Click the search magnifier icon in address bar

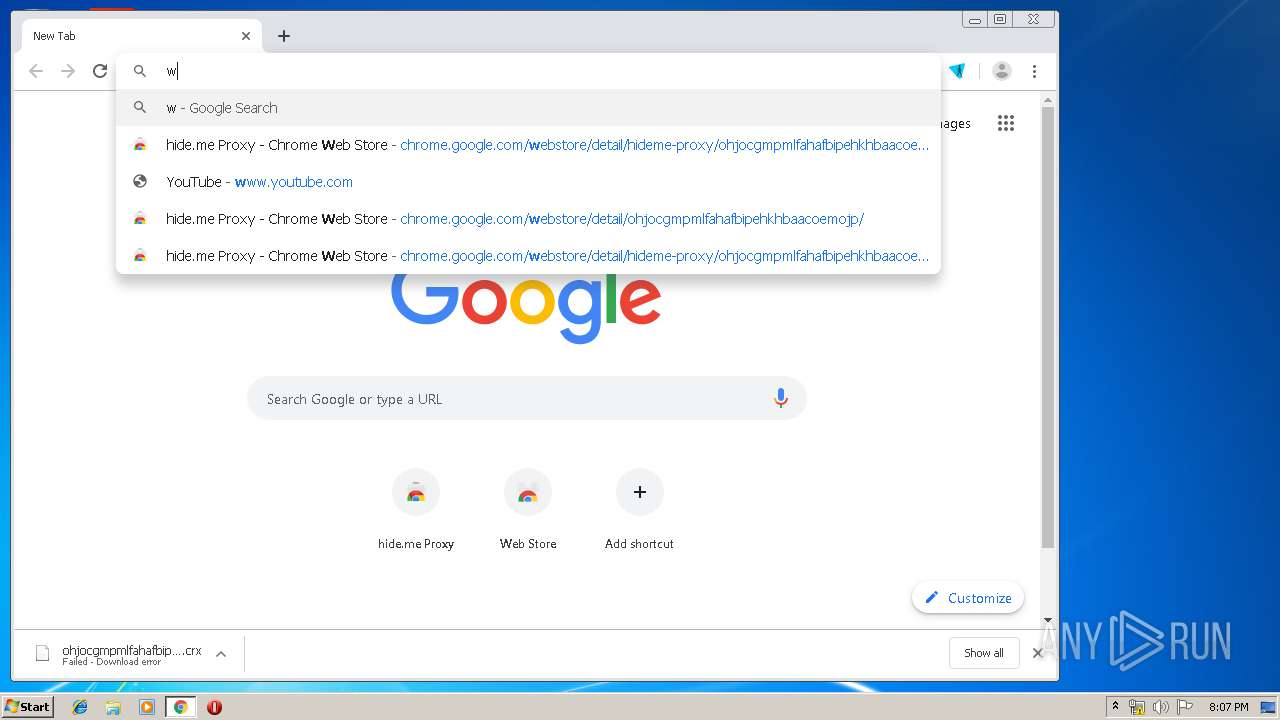[140, 71]
